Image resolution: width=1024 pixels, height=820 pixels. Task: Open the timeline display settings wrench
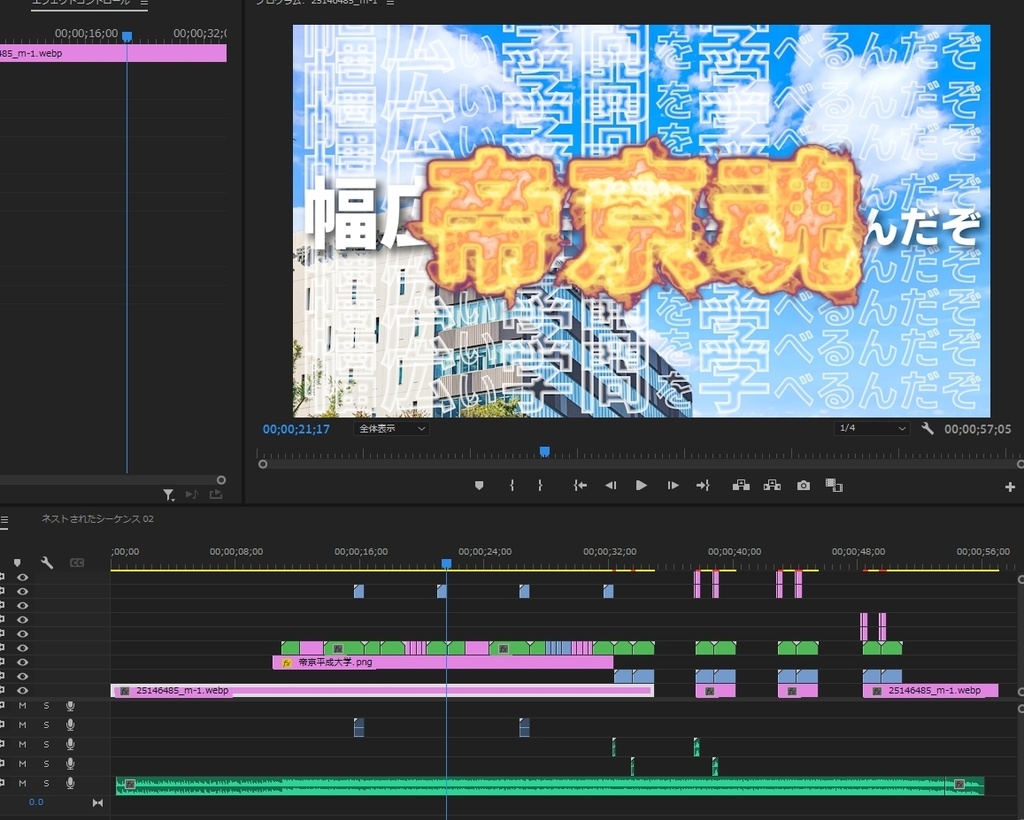[x=47, y=562]
